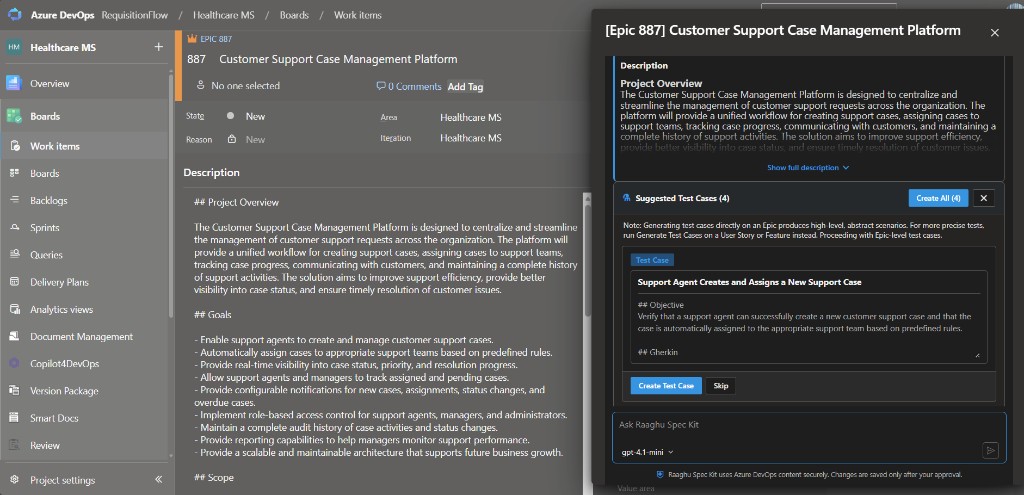Click the person icon beside No one selected
This screenshot has height=495, width=1024.
(200, 86)
